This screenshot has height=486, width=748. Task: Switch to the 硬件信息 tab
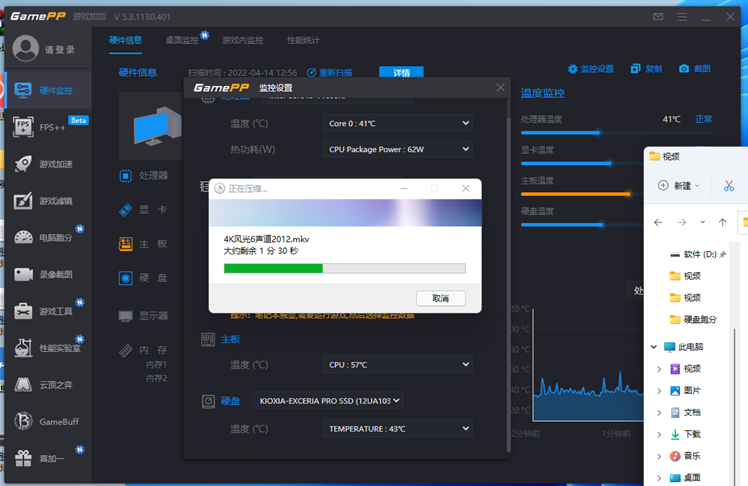coord(125,40)
